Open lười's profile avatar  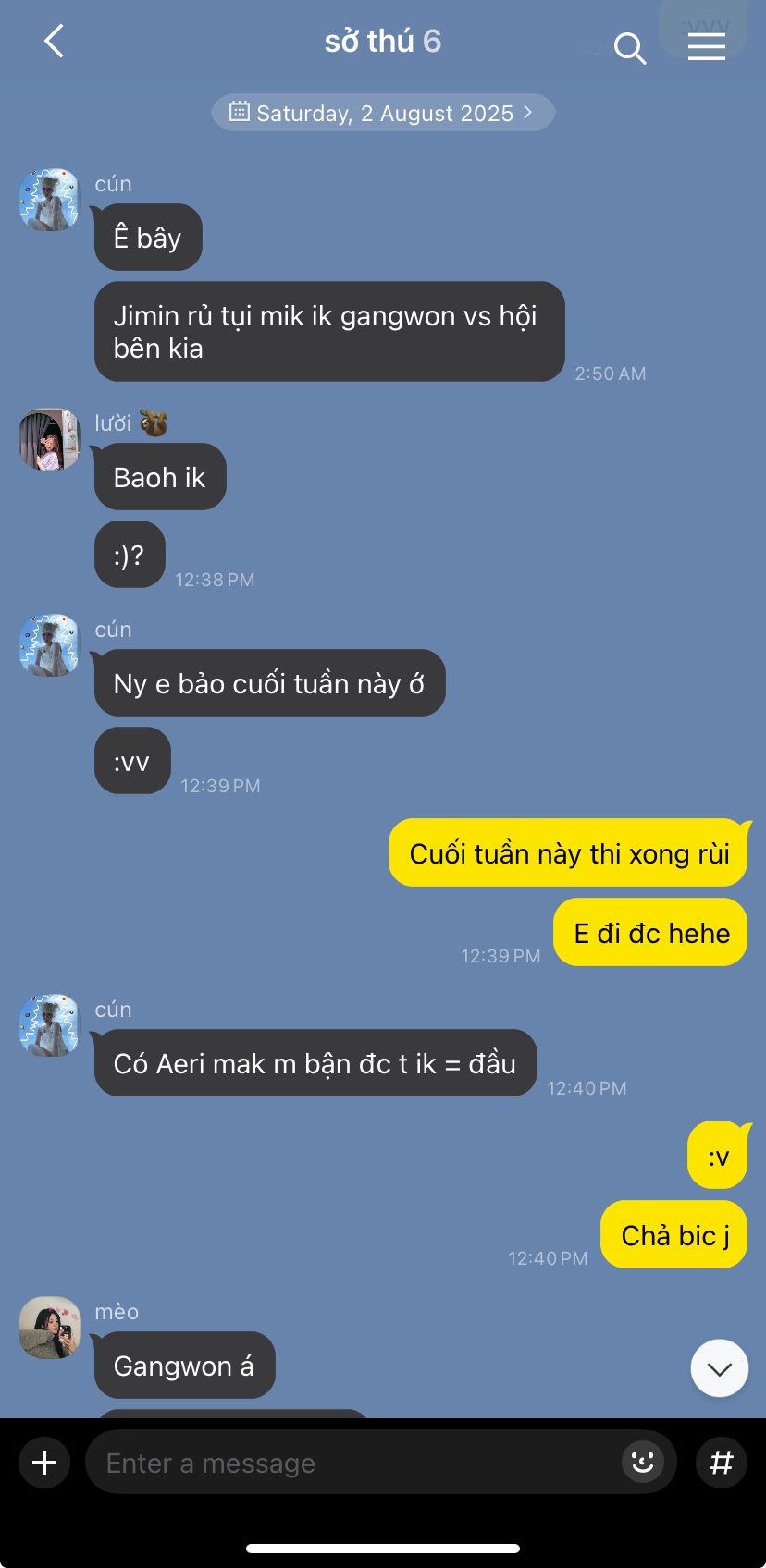pos(50,440)
